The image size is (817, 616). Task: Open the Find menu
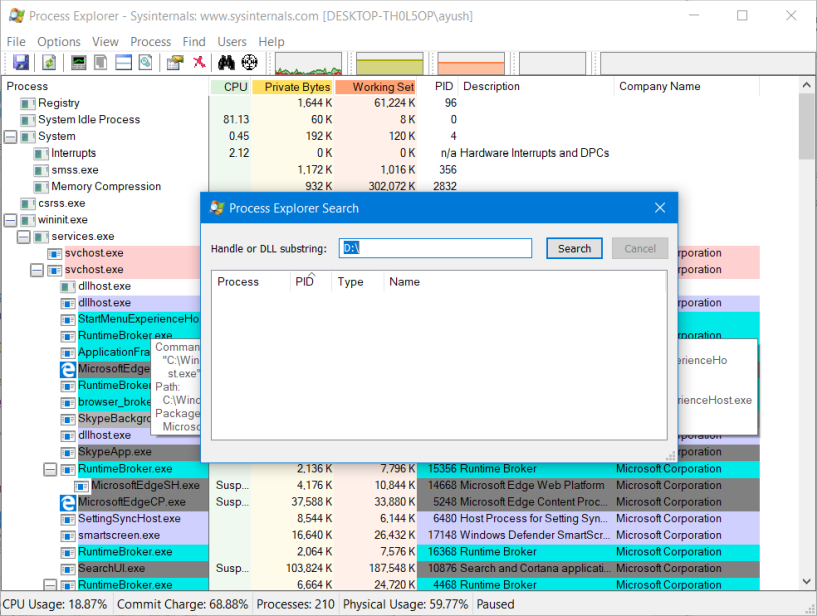point(194,42)
